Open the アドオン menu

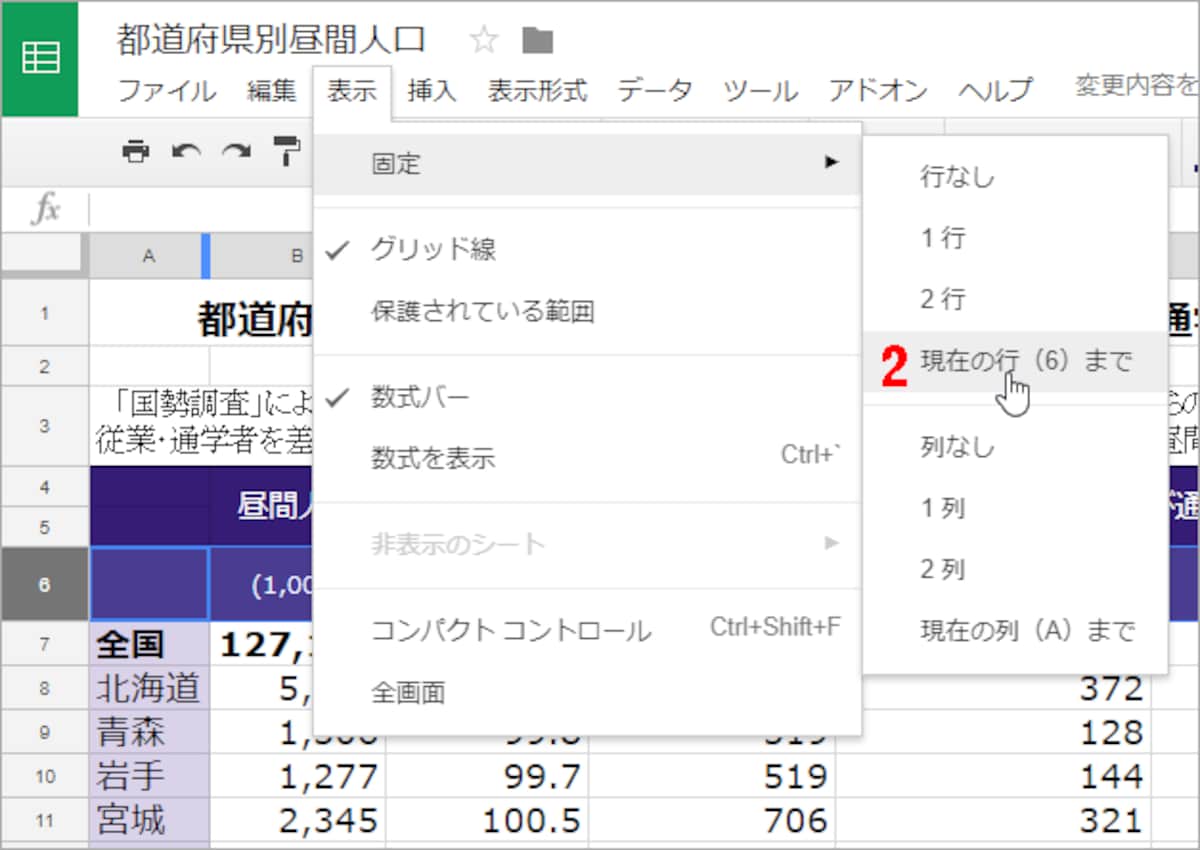[x=878, y=91]
